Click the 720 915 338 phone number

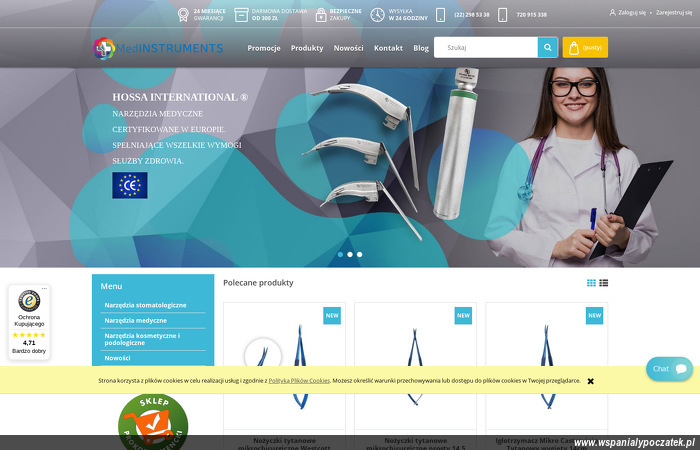click(532, 15)
